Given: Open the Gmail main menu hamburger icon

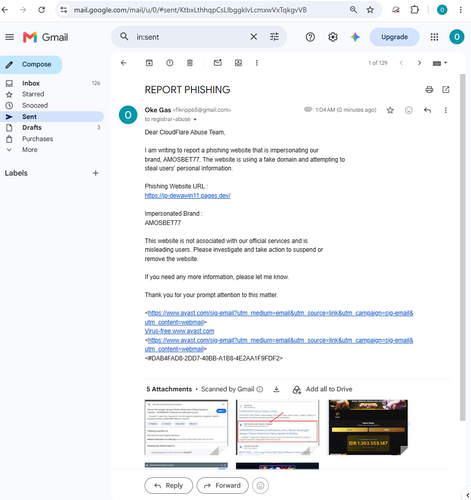Looking at the screenshot, I should point(10,37).
